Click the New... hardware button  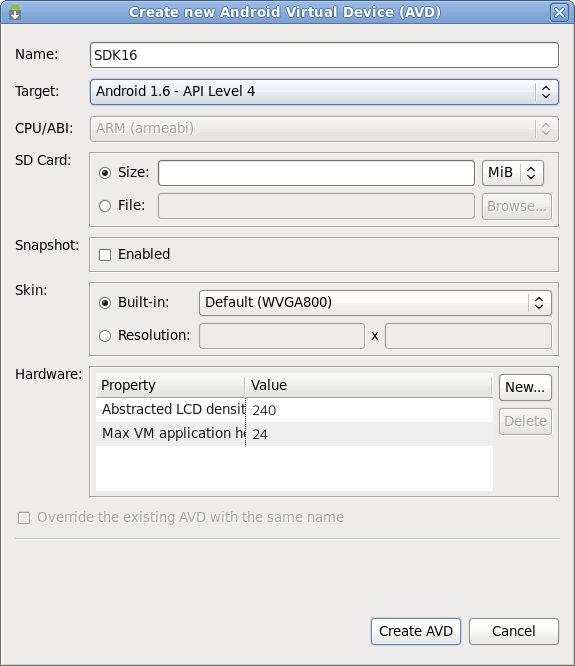pos(525,387)
